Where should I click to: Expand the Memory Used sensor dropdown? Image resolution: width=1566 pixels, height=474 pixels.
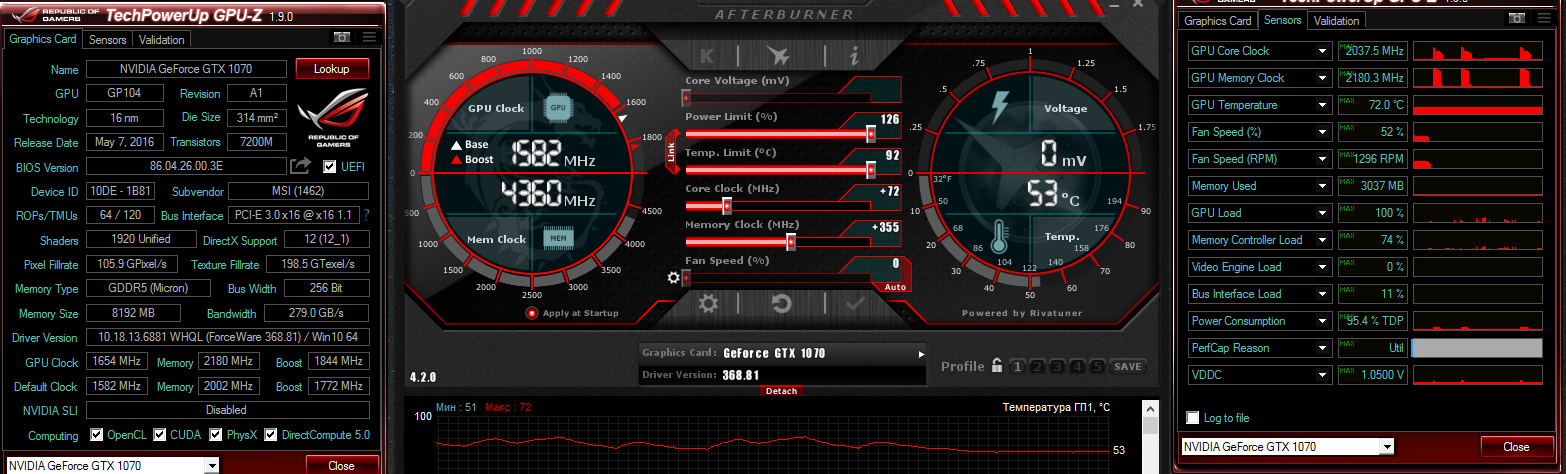click(1323, 186)
